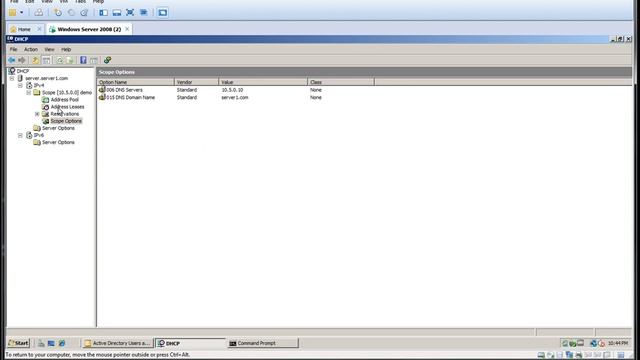This screenshot has width=640, height=360.
Task: Select the IPv4 tree item
Action: (x=39, y=86)
